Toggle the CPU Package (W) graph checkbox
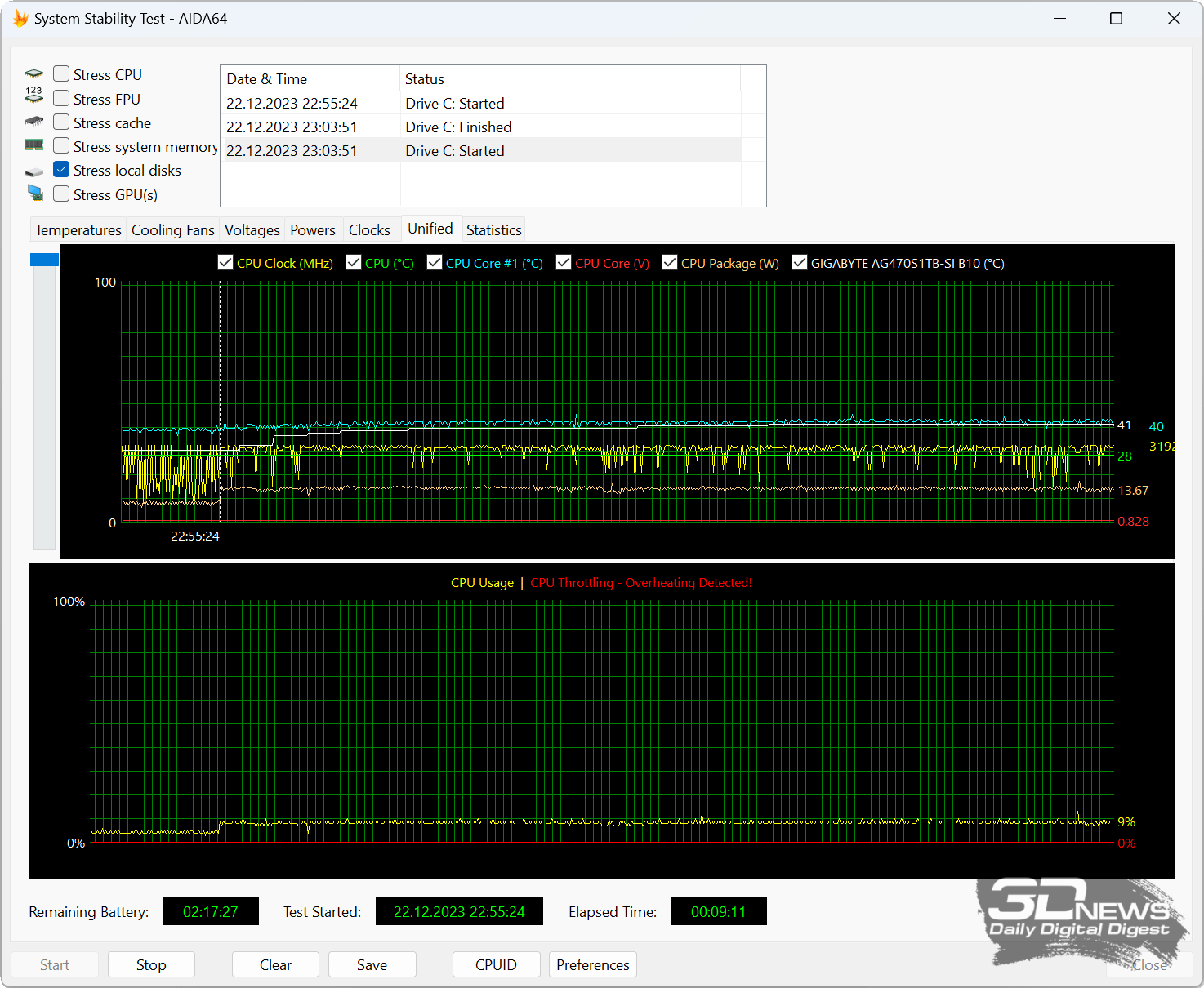Viewport: 1204px width, 988px height. tap(670, 262)
